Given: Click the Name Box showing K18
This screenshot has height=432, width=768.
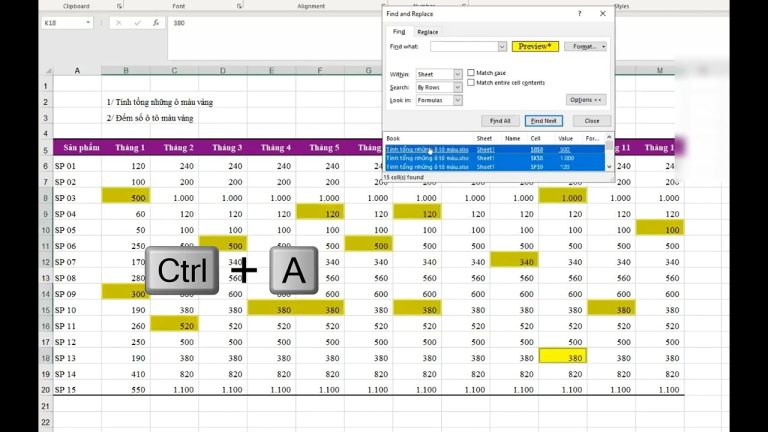Looking at the screenshot, I should tap(63, 23).
